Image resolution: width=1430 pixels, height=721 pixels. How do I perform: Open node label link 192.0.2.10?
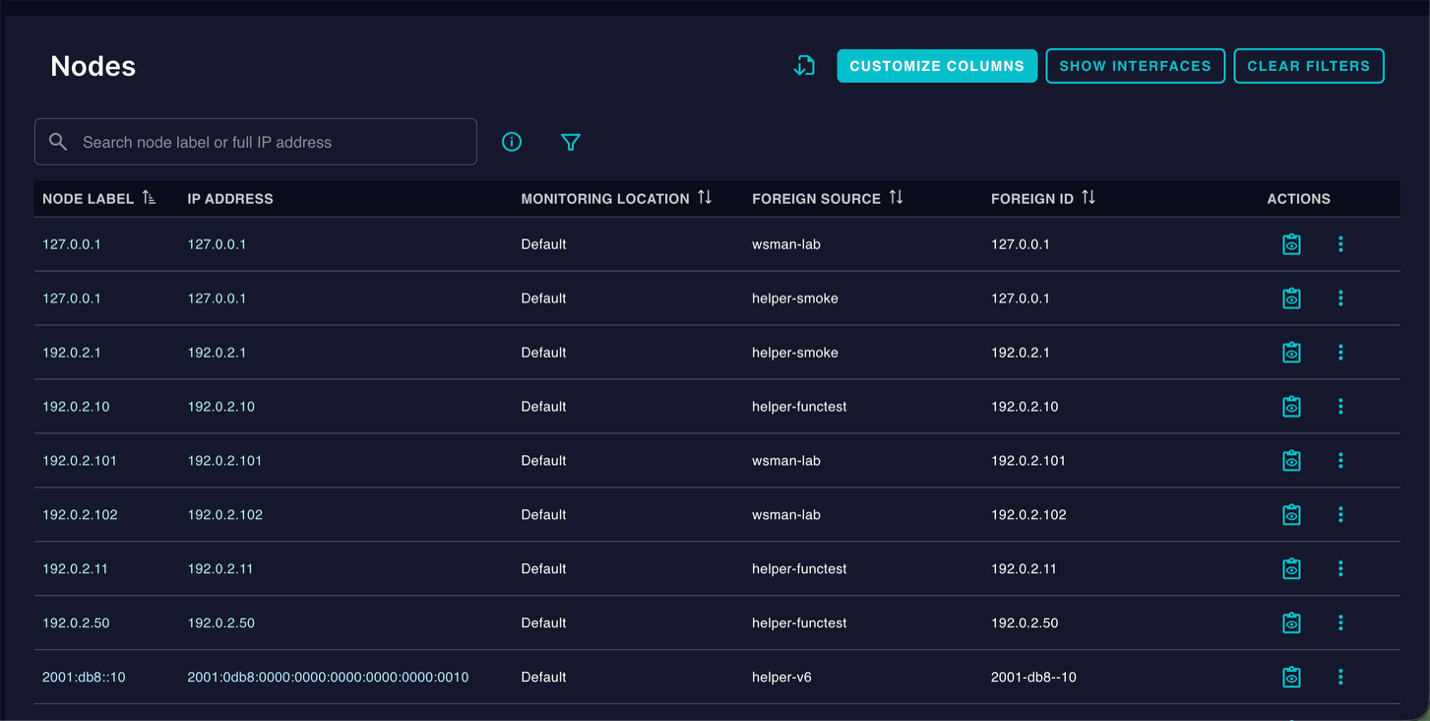(76, 406)
